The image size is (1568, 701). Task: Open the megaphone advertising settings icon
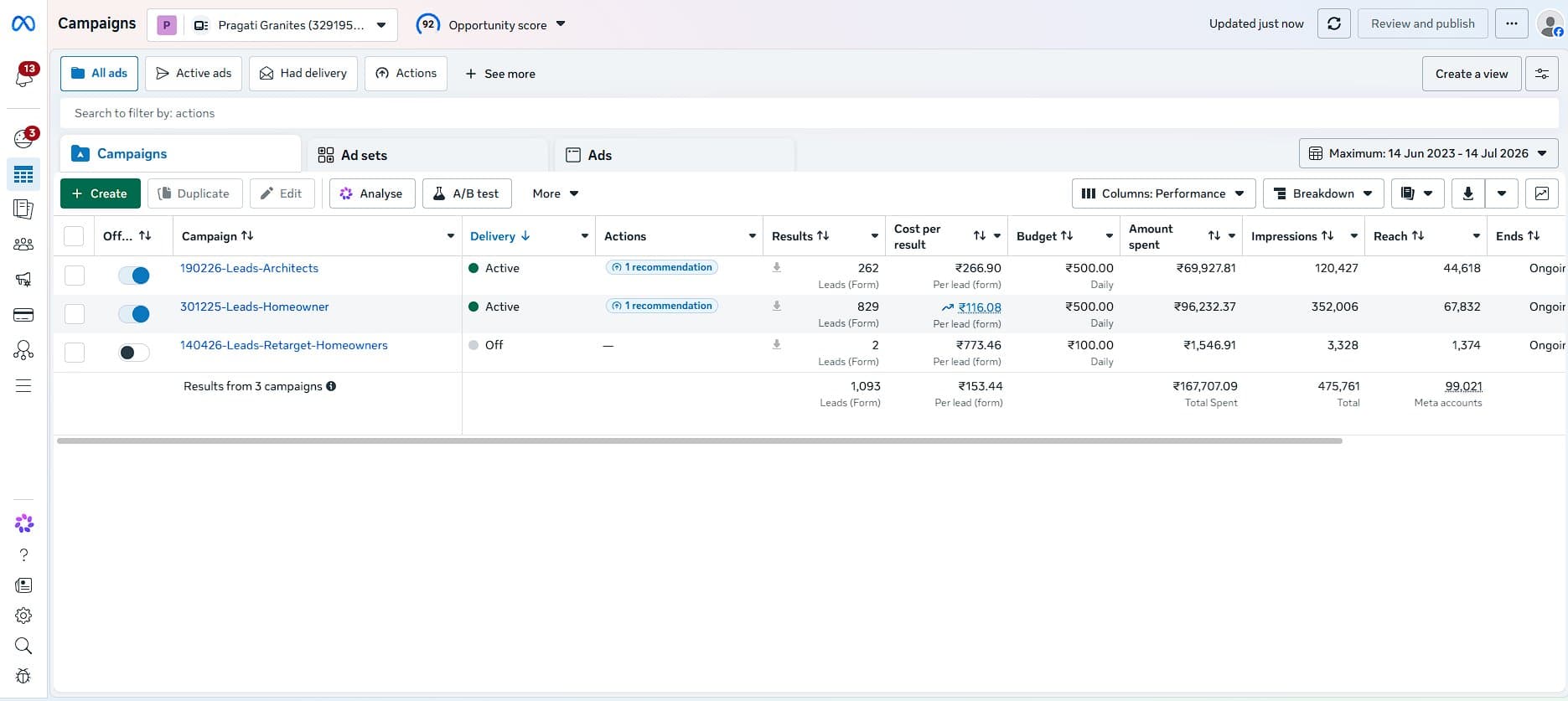[x=23, y=280]
